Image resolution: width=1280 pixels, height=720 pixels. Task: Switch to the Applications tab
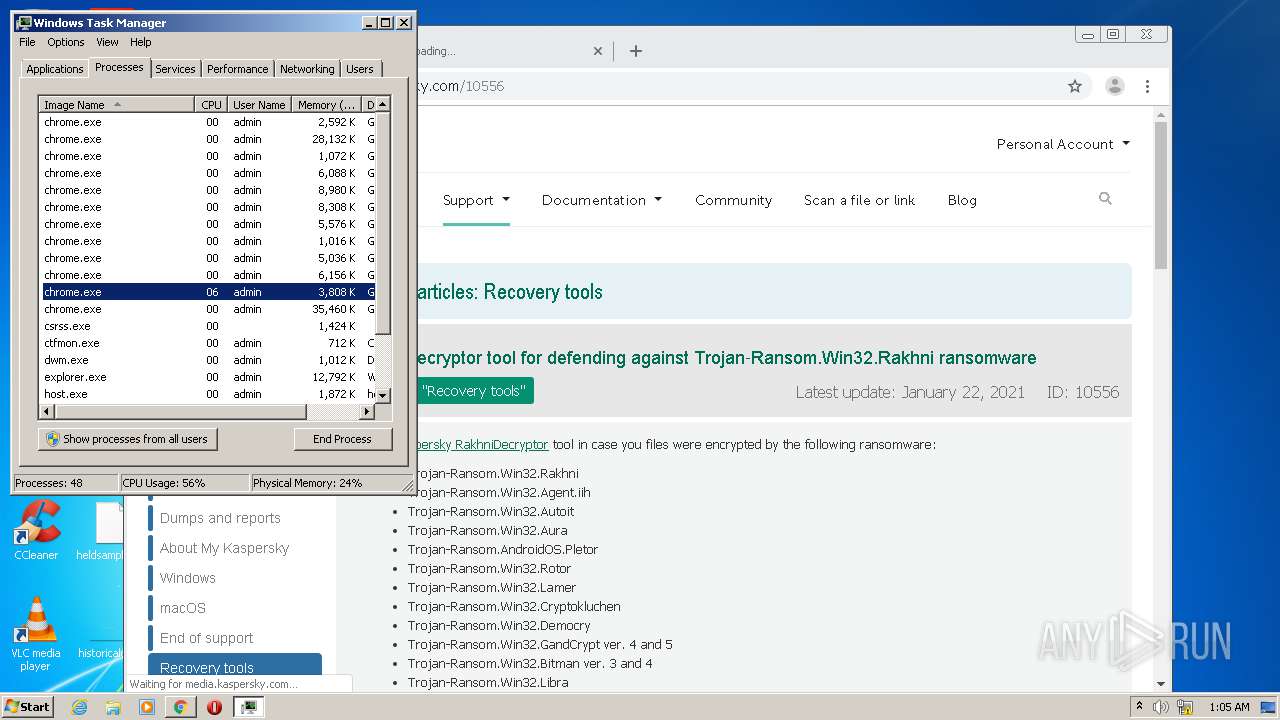(x=55, y=69)
